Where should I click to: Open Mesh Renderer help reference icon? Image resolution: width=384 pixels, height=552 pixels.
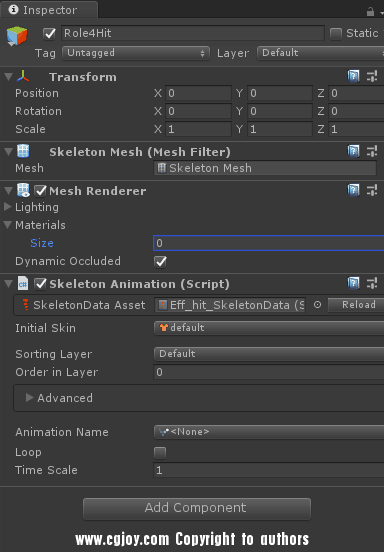pyautogui.click(x=354, y=190)
